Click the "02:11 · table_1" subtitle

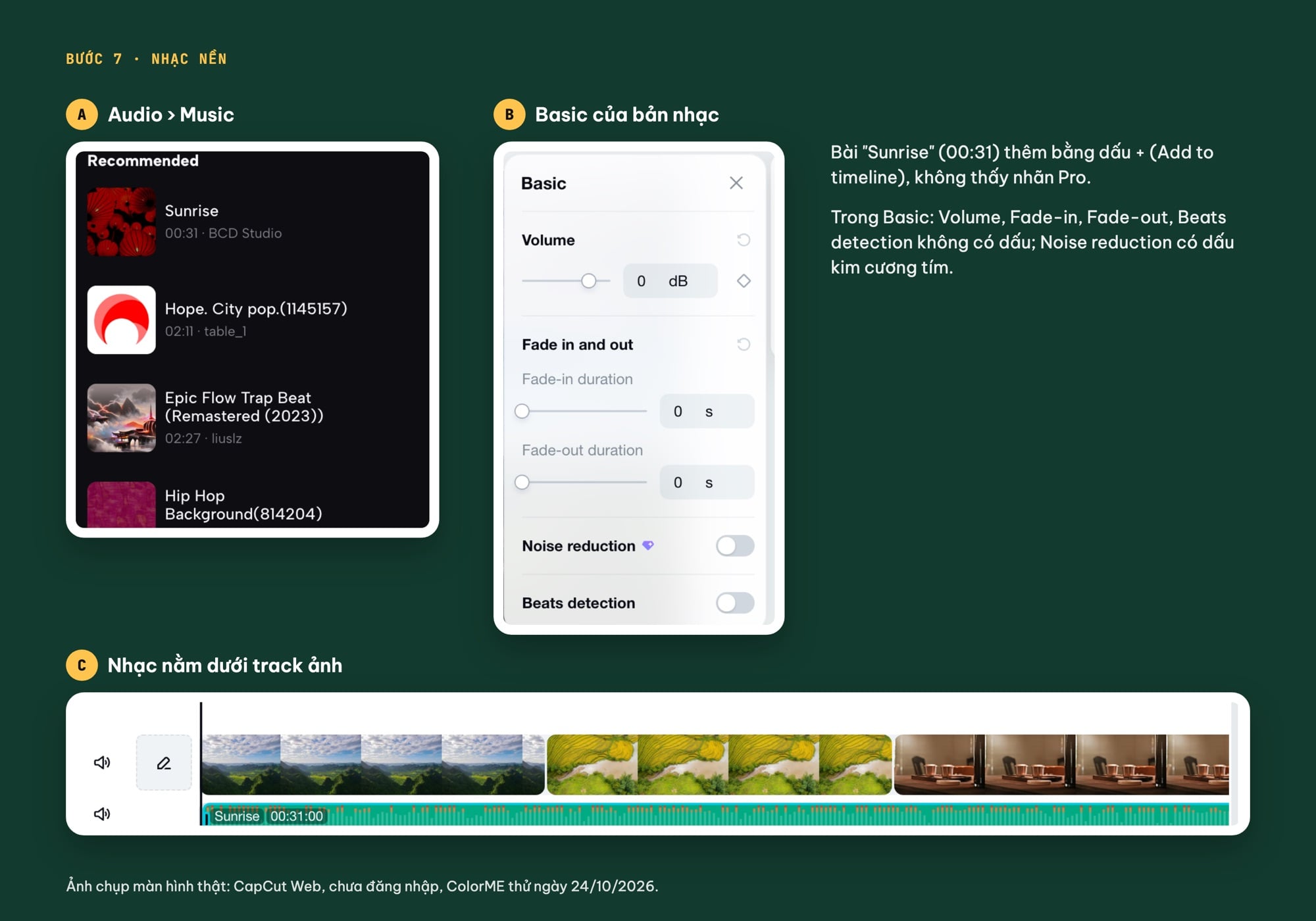[x=205, y=331]
